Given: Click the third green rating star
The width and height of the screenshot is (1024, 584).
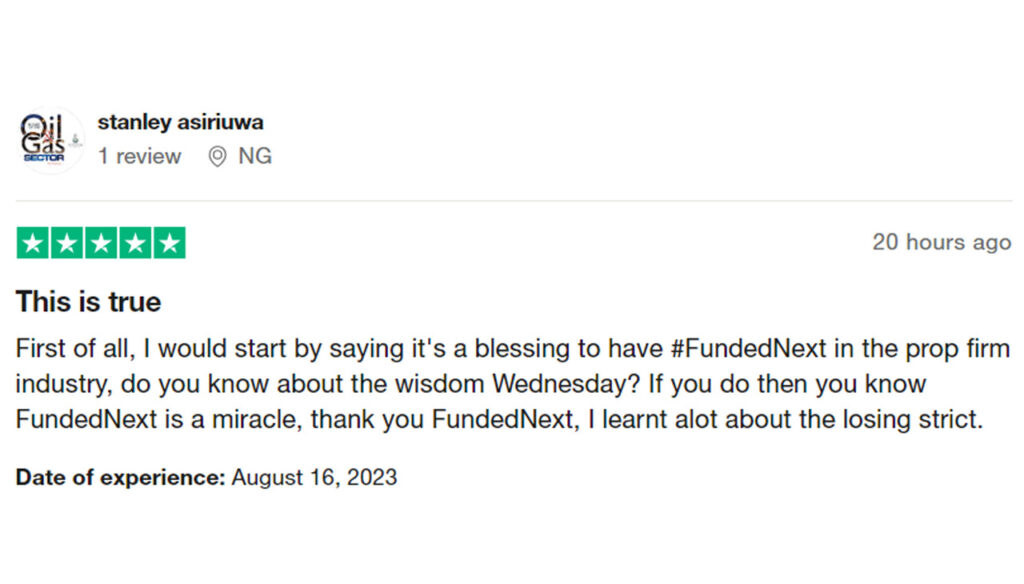Looking at the screenshot, I should [x=101, y=243].
